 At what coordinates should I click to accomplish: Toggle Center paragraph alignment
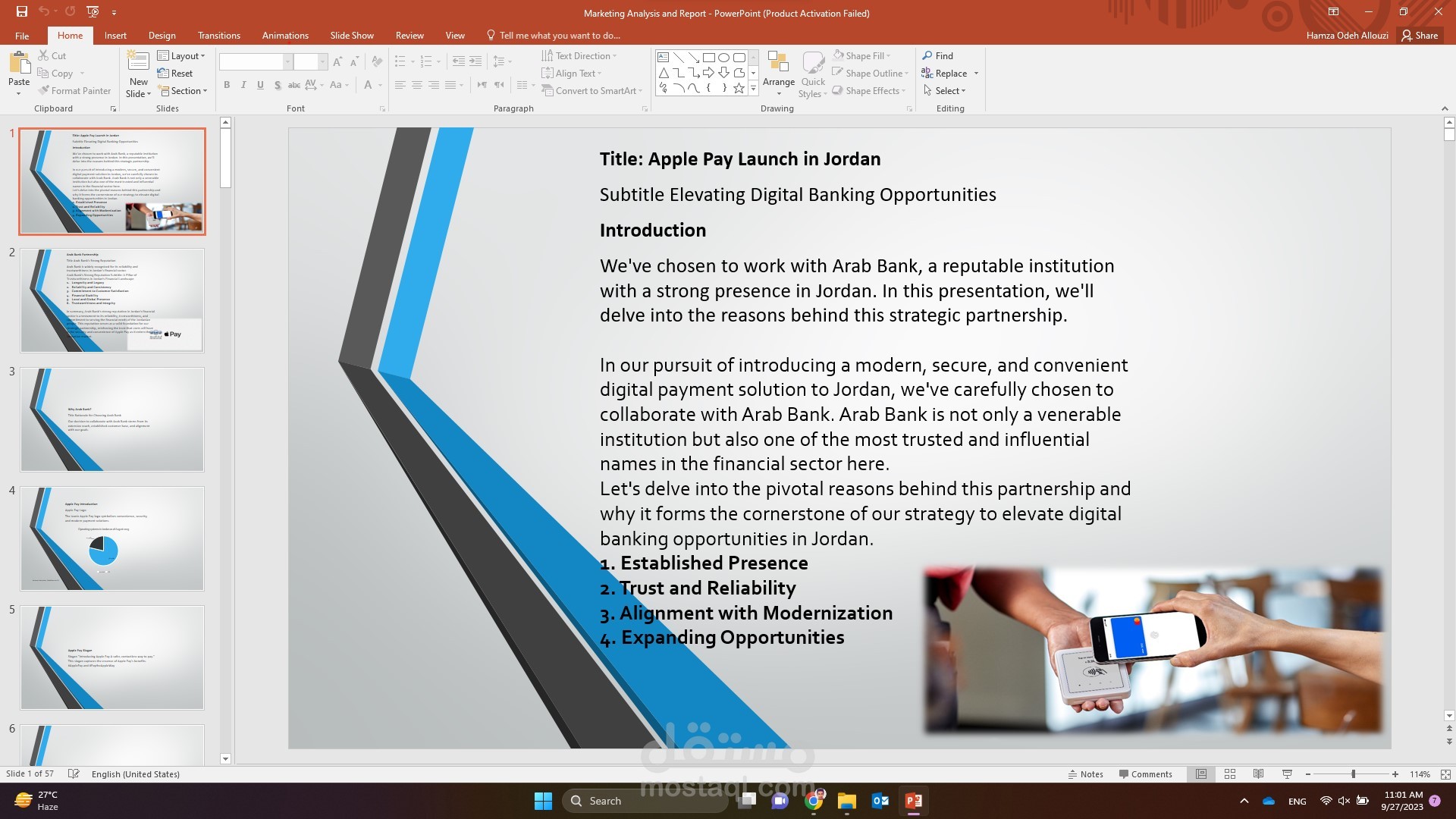pyautogui.click(x=417, y=85)
